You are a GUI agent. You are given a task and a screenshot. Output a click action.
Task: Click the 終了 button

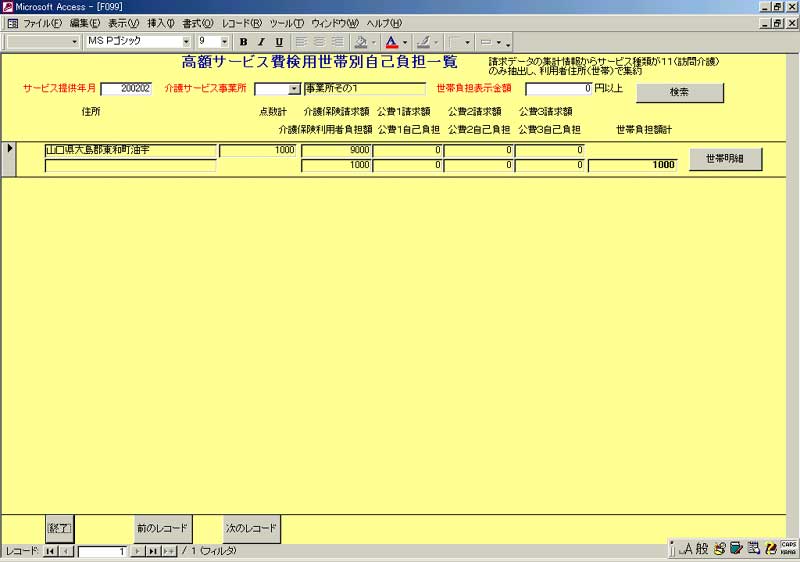tap(59, 528)
